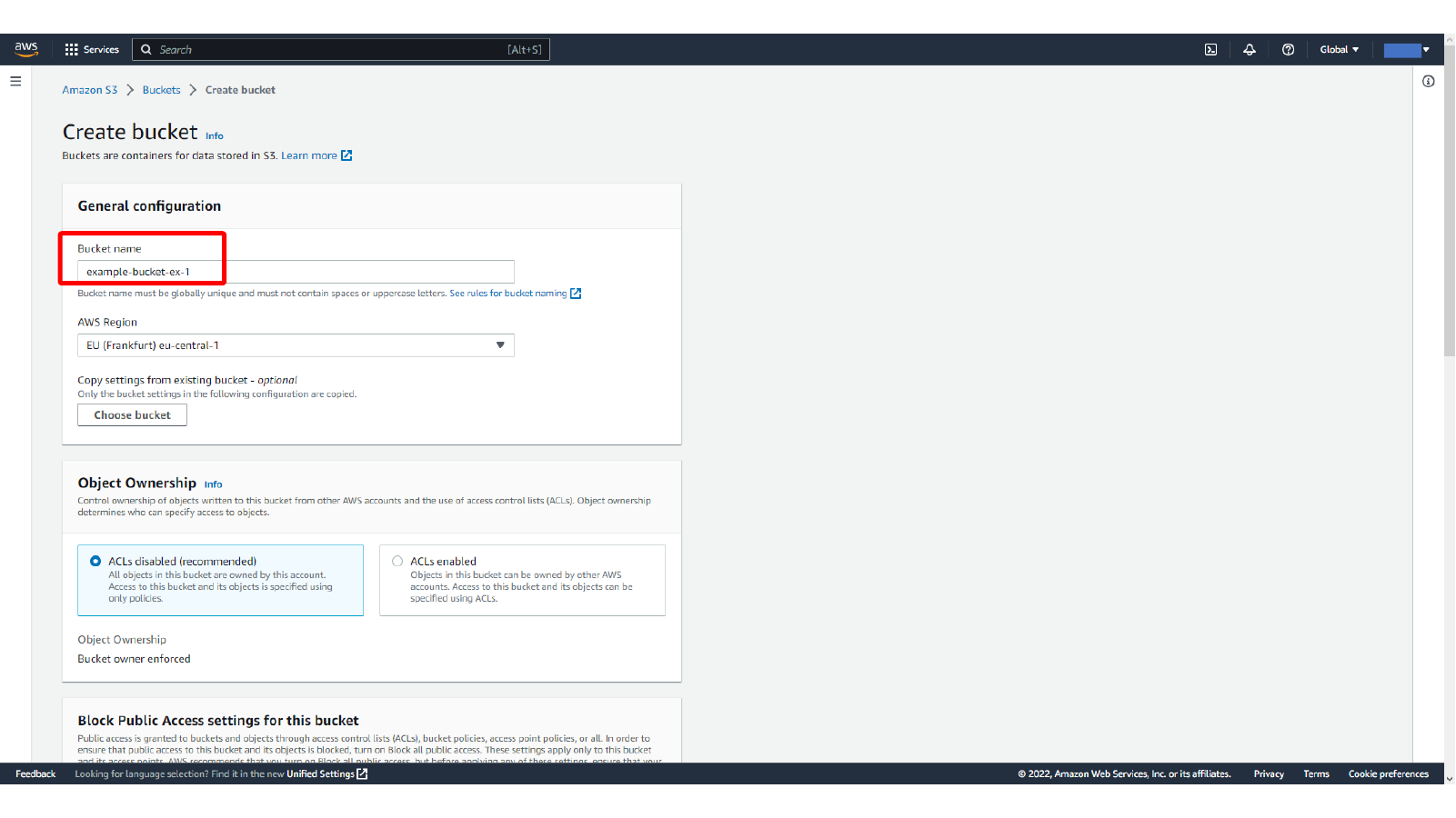Open the Services grid menu

pos(72,50)
